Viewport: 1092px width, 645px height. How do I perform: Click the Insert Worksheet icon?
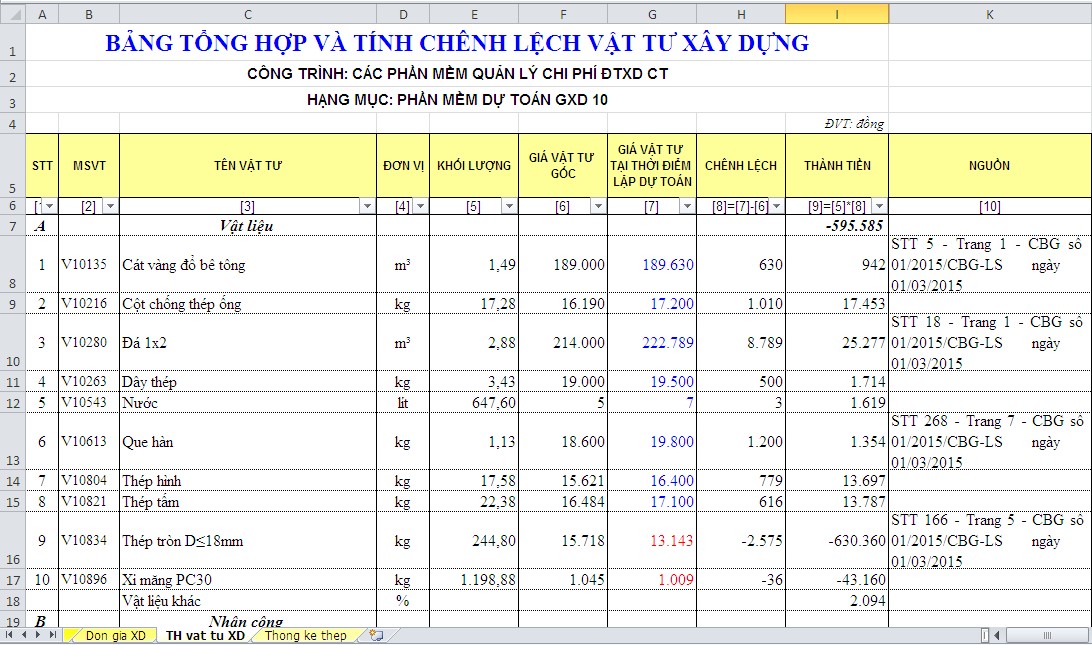(375, 635)
